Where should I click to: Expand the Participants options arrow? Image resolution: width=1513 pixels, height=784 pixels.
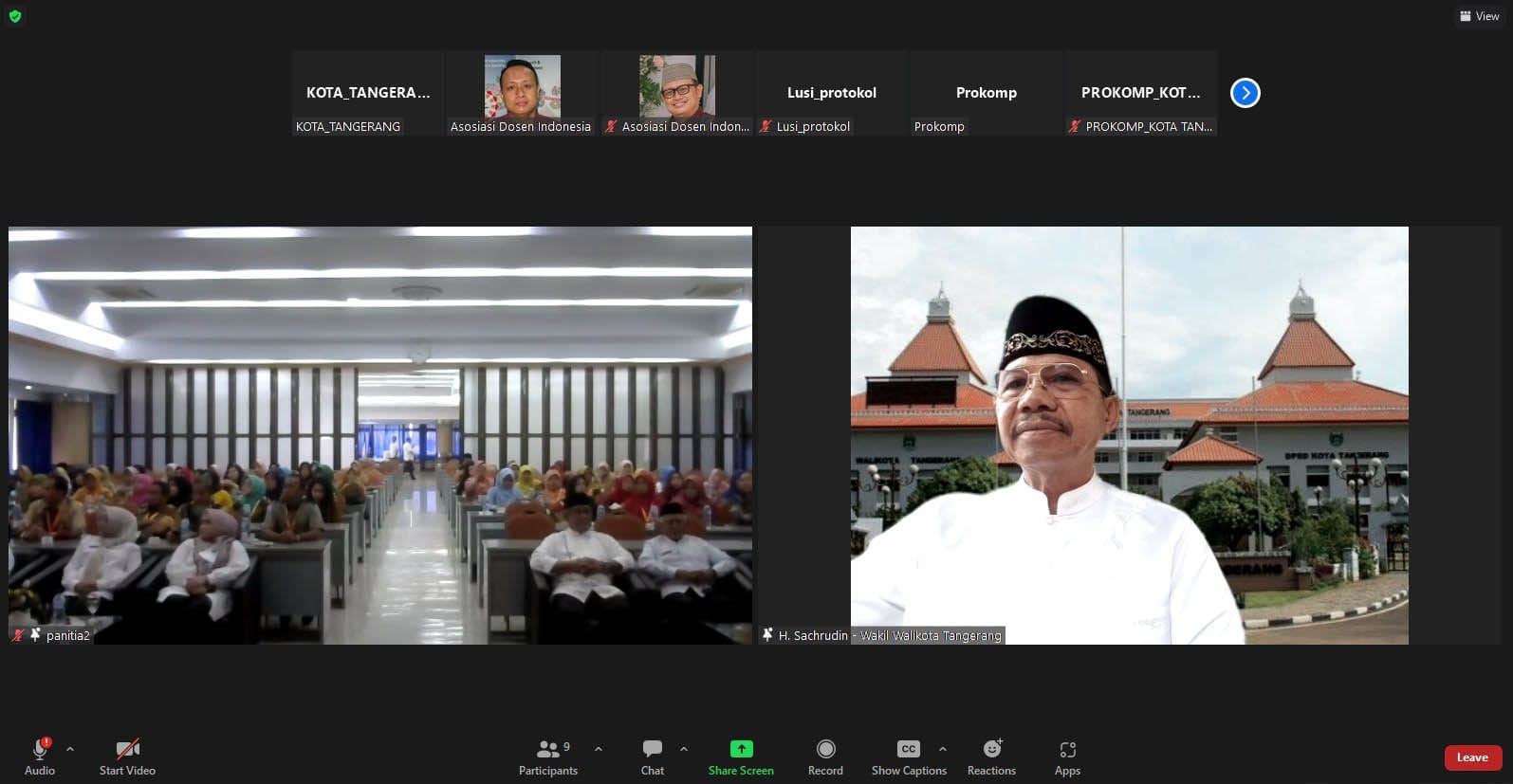coord(599,749)
